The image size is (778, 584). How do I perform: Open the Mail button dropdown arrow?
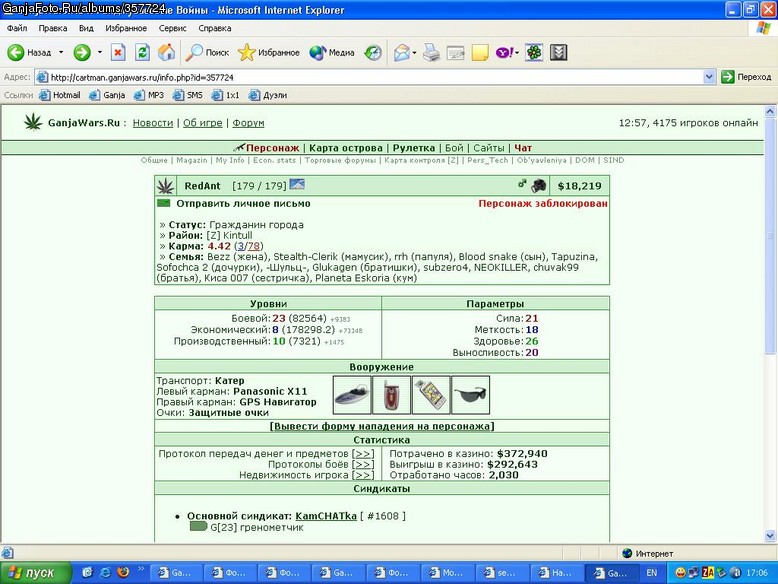coord(414,52)
